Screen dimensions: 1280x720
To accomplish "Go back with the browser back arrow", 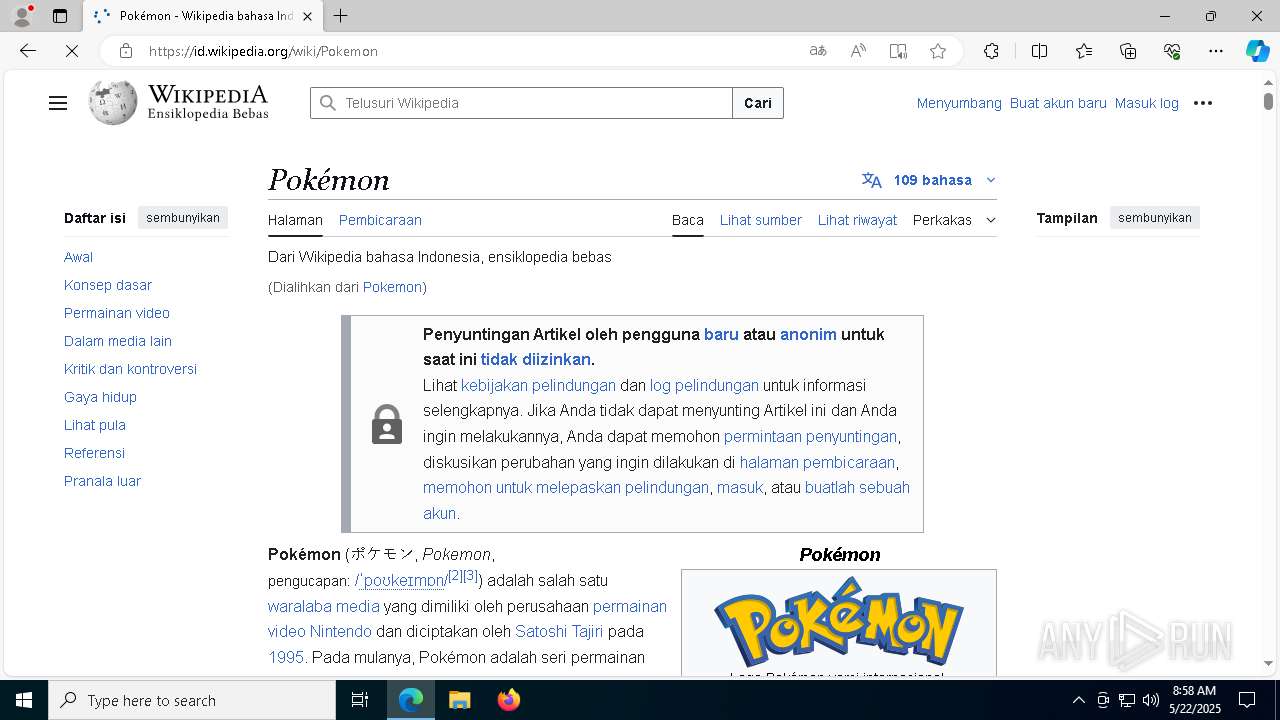I will [x=28, y=51].
